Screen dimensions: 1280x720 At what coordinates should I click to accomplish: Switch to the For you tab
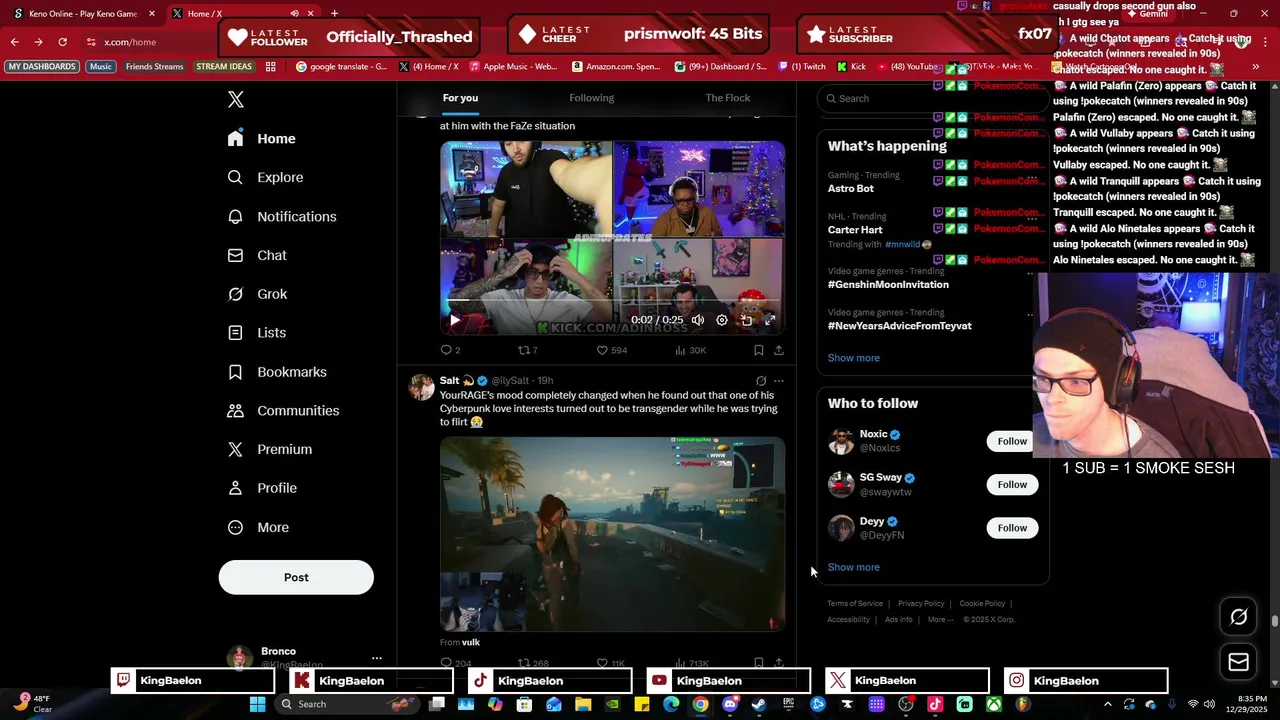pyautogui.click(x=460, y=98)
